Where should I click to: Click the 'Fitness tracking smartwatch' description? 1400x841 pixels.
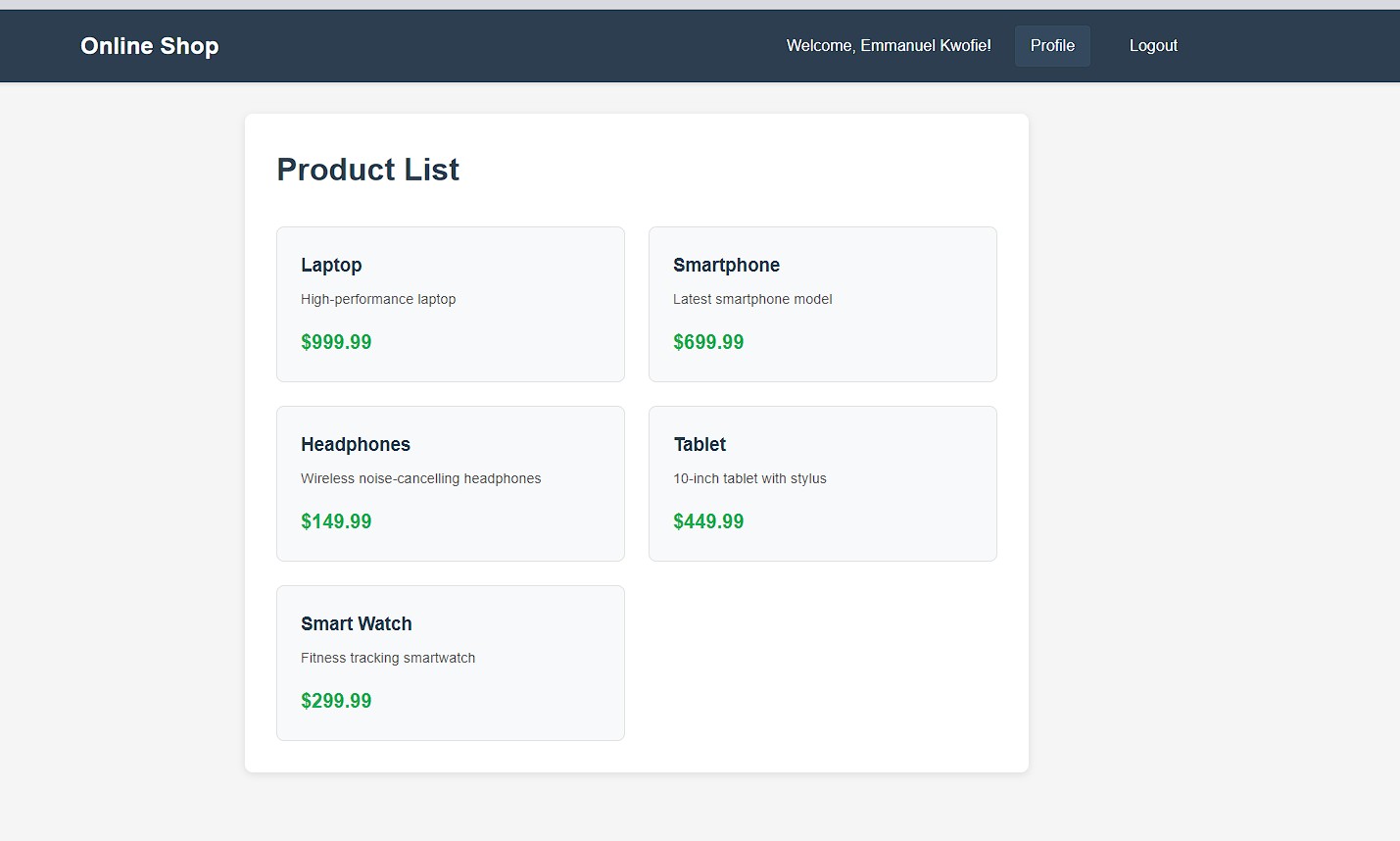[x=388, y=658]
